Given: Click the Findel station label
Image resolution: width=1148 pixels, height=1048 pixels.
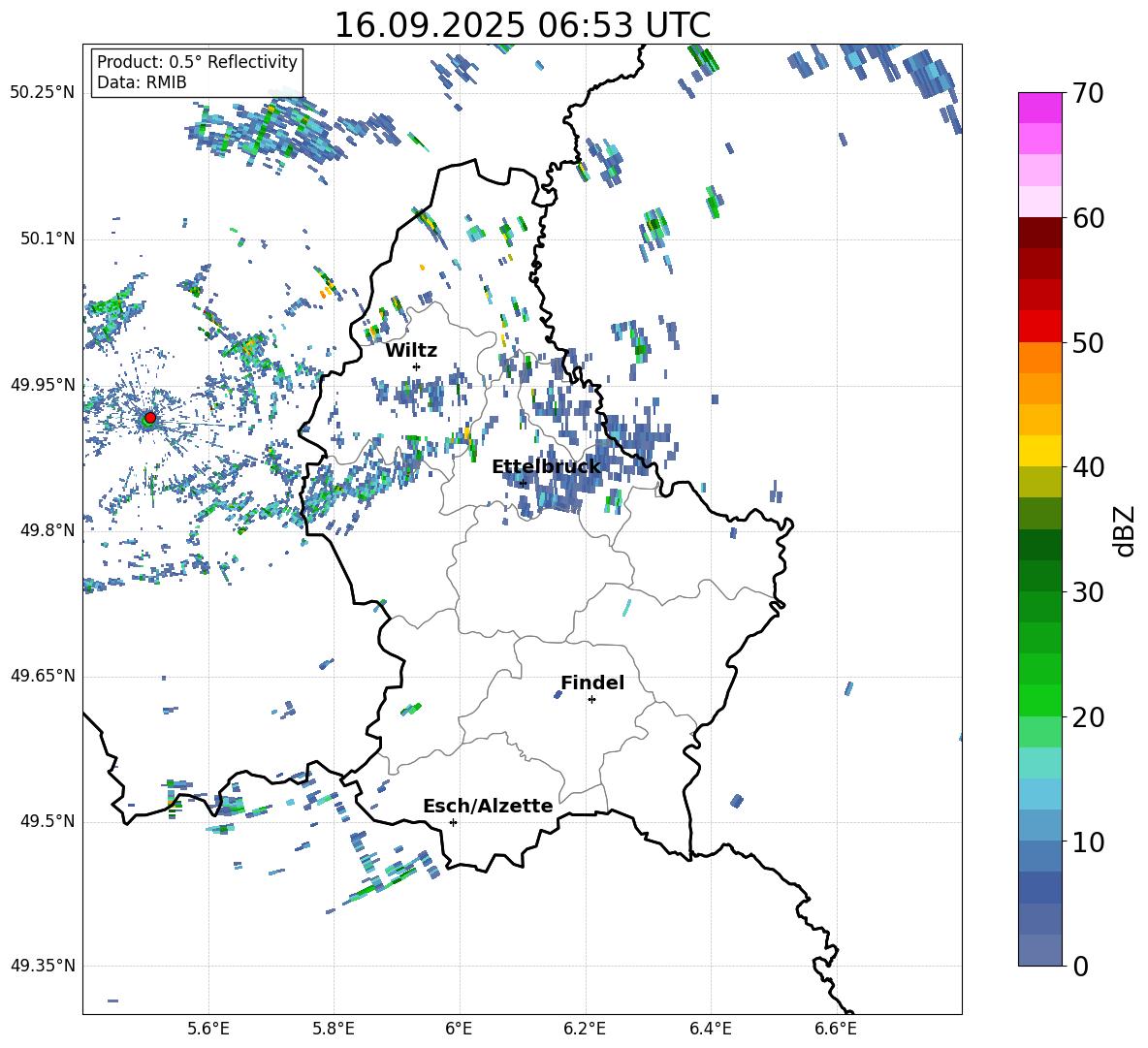Looking at the screenshot, I should point(592,683).
